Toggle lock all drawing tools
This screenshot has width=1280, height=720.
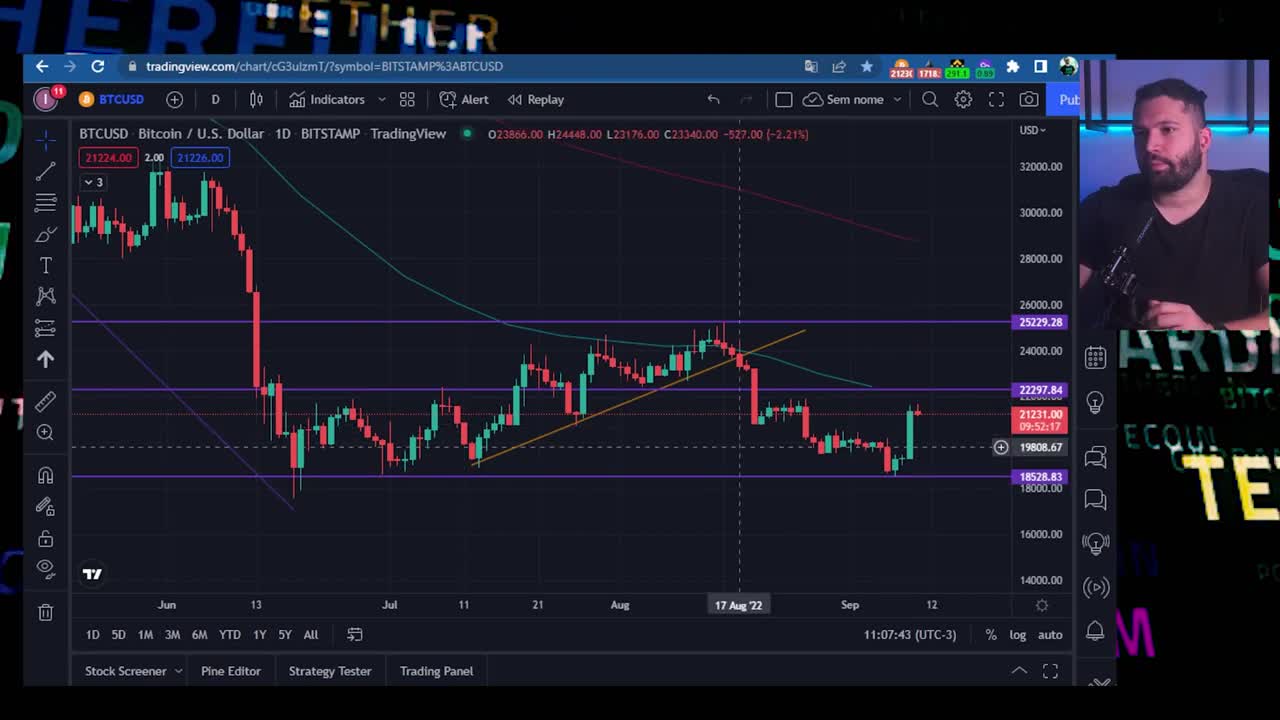(45, 539)
